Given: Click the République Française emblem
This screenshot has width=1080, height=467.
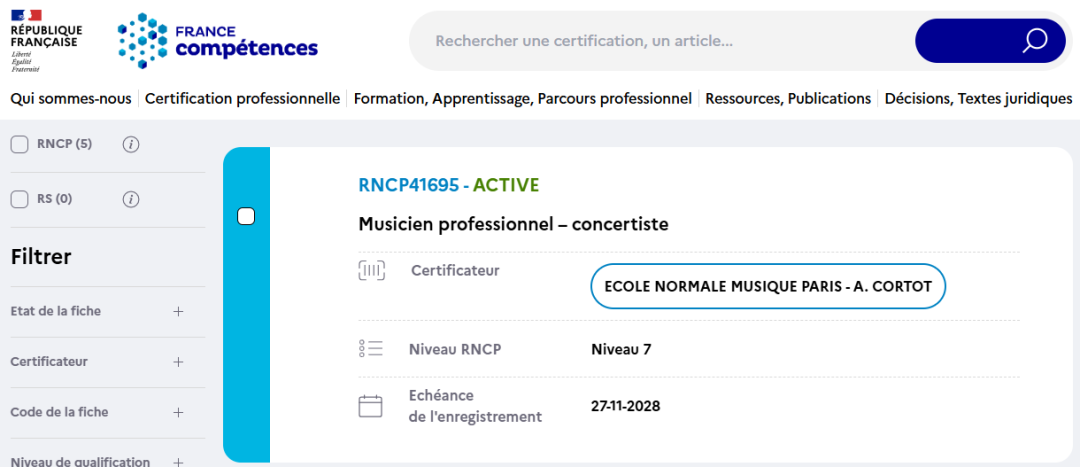Looking at the screenshot, I should (x=46, y=40).
